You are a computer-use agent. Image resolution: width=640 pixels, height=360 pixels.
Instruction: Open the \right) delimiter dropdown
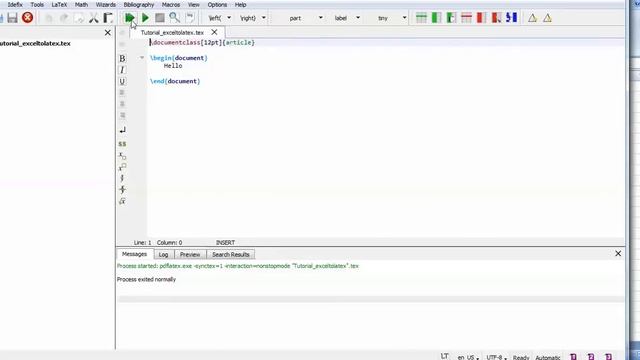(264, 18)
